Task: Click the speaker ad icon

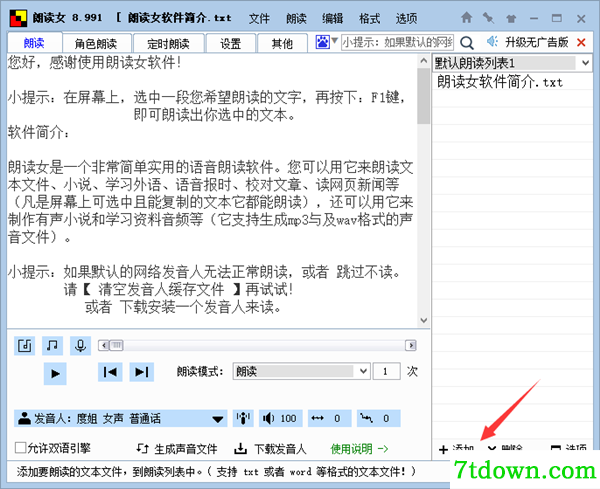Action: (x=492, y=41)
